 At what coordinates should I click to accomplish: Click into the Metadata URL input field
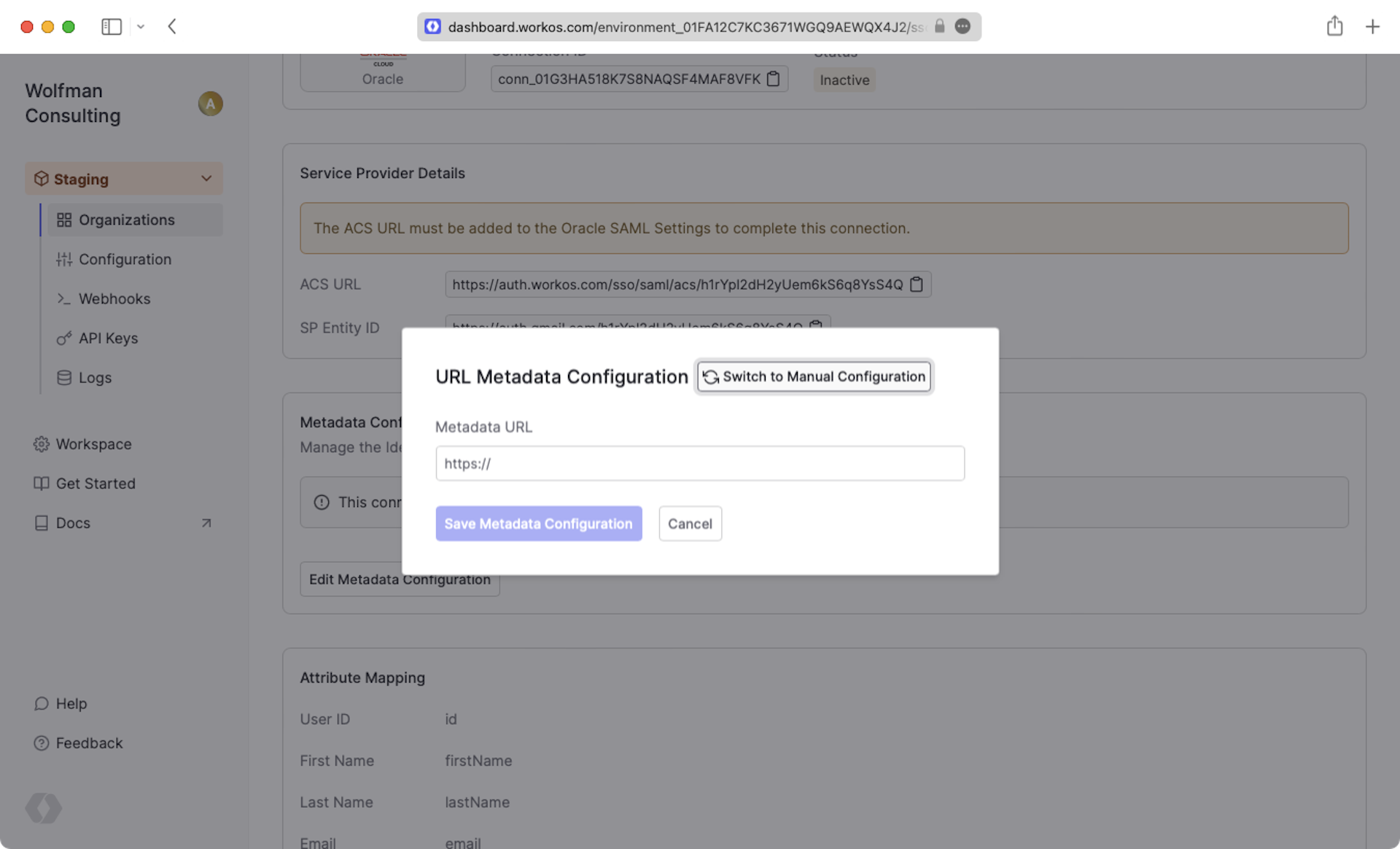pyautogui.click(x=699, y=463)
